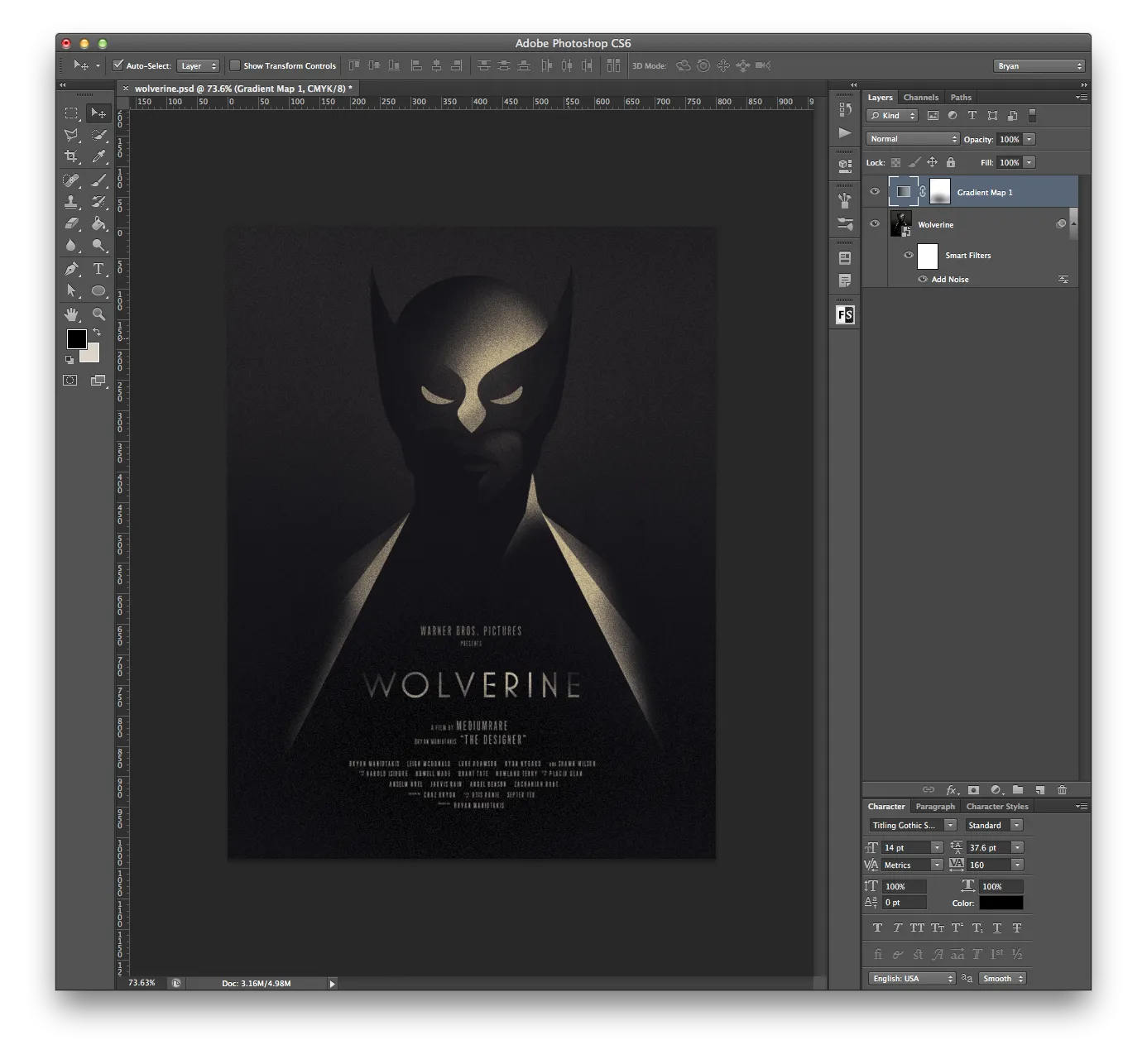Select the Eraser tool
This screenshot has width=1147, height=1064.
pyautogui.click(x=72, y=223)
